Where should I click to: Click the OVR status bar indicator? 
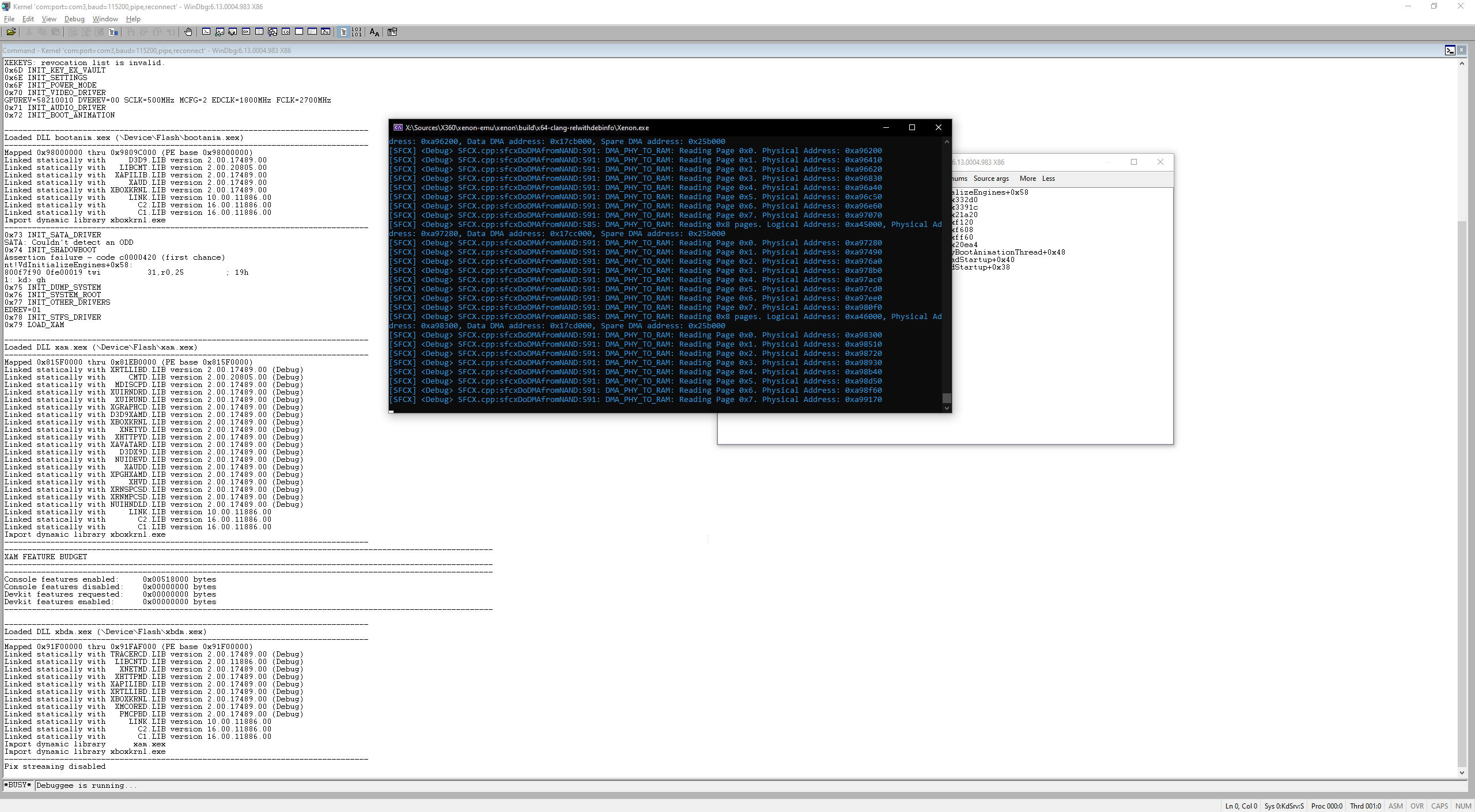pos(1417,806)
